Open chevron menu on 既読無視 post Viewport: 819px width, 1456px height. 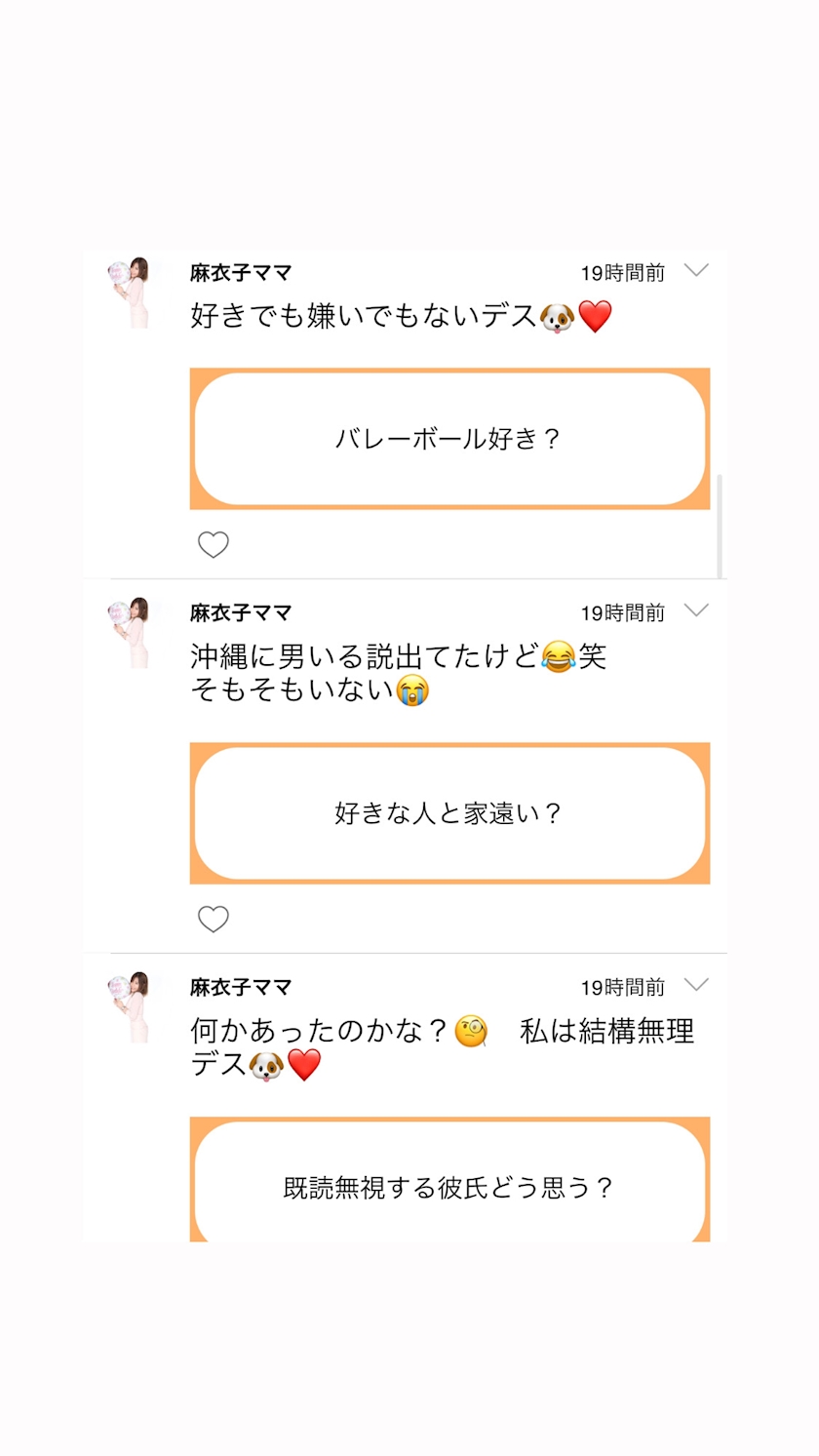pyautogui.click(x=695, y=984)
